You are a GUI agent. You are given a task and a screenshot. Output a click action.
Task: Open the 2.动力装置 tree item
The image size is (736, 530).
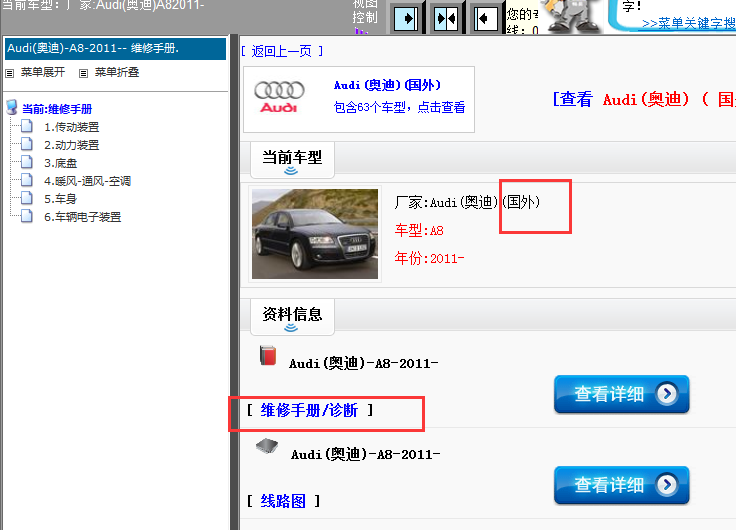[x=71, y=145]
